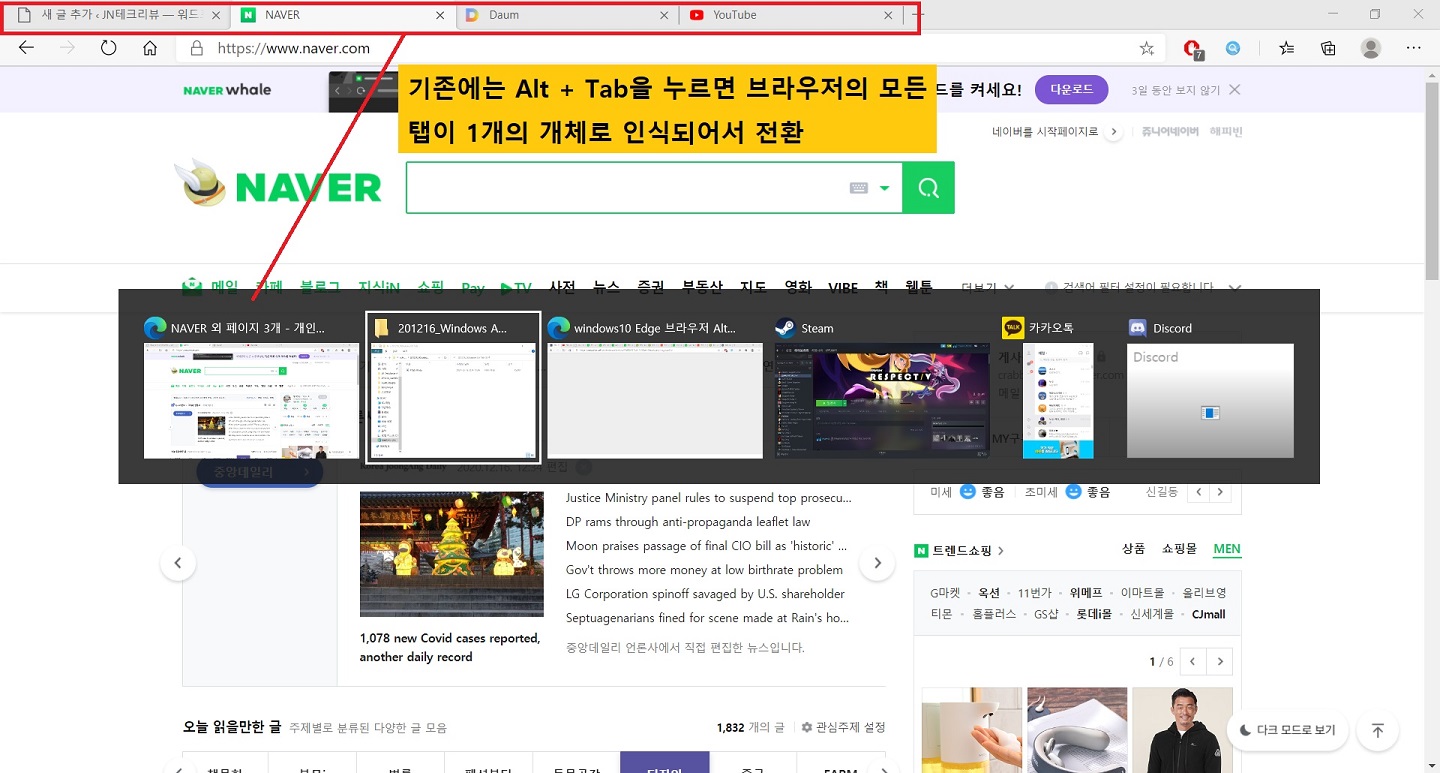Go to previous trend shopping page arrow
1440x773 pixels.
pos(1193,662)
